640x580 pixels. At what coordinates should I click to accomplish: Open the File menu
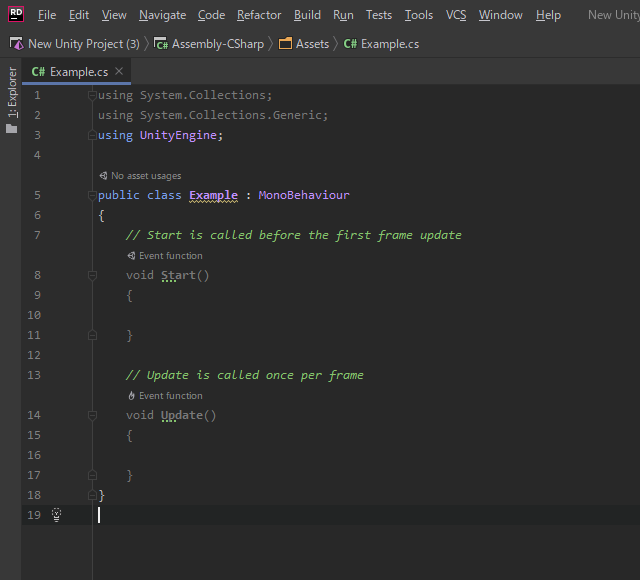47,15
